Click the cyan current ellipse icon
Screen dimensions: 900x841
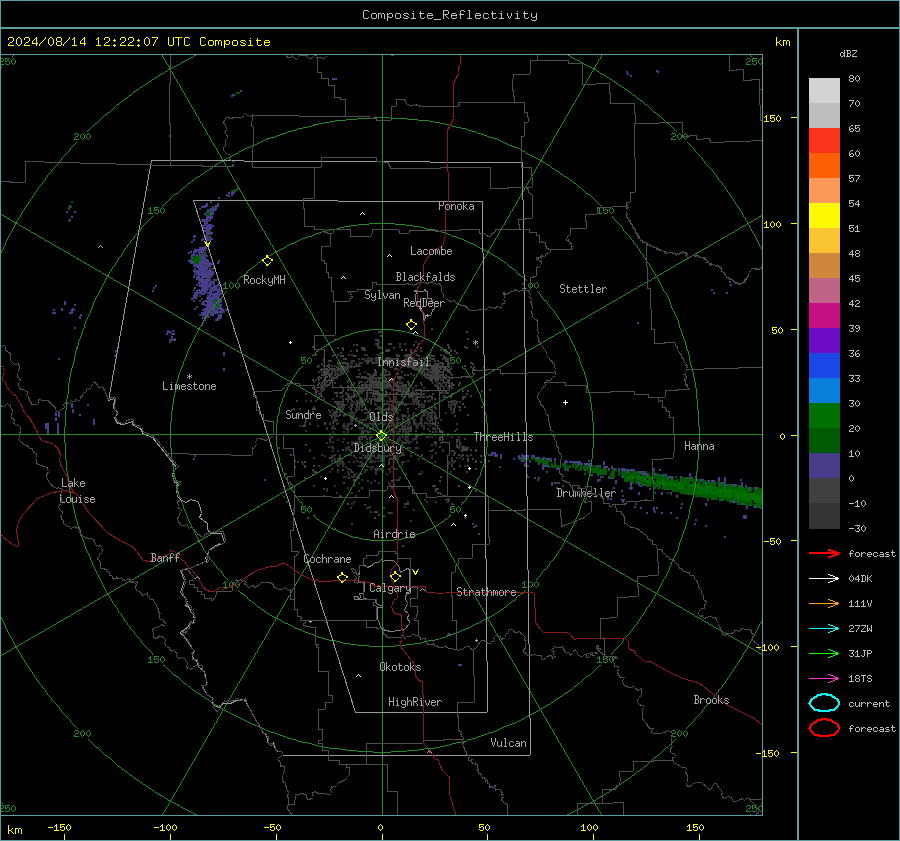click(824, 703)
